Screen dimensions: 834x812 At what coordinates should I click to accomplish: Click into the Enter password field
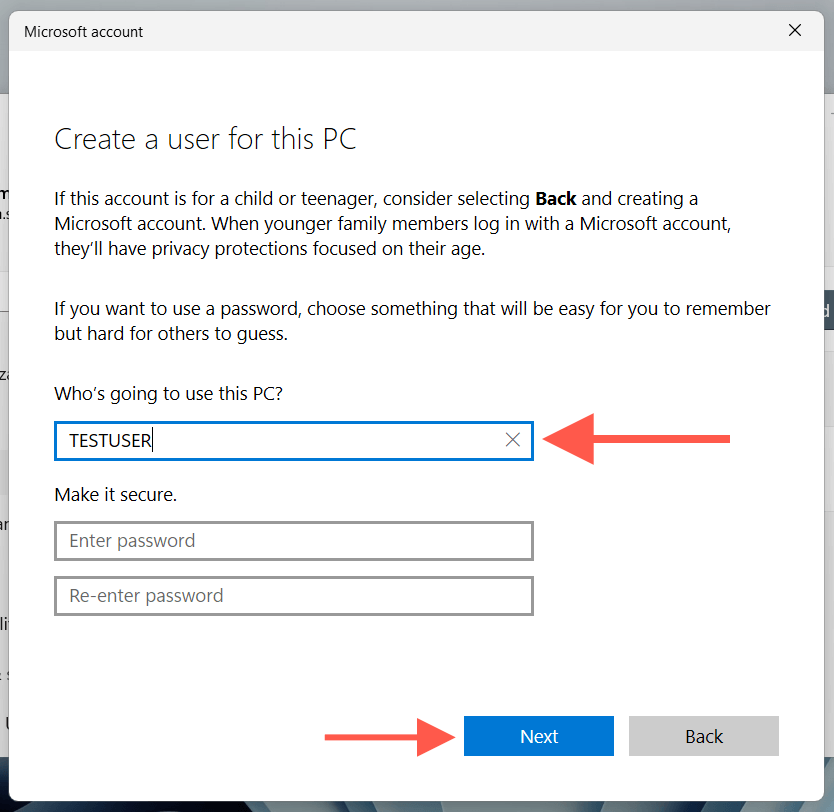[x=293, y=541]
